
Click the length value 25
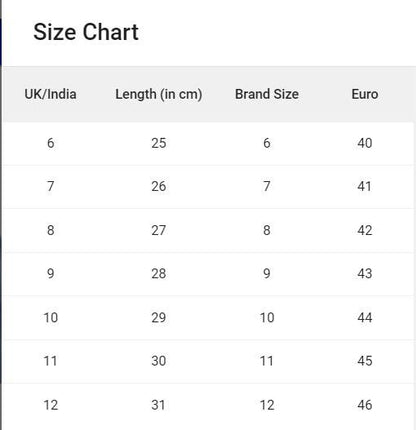point(159,143)
